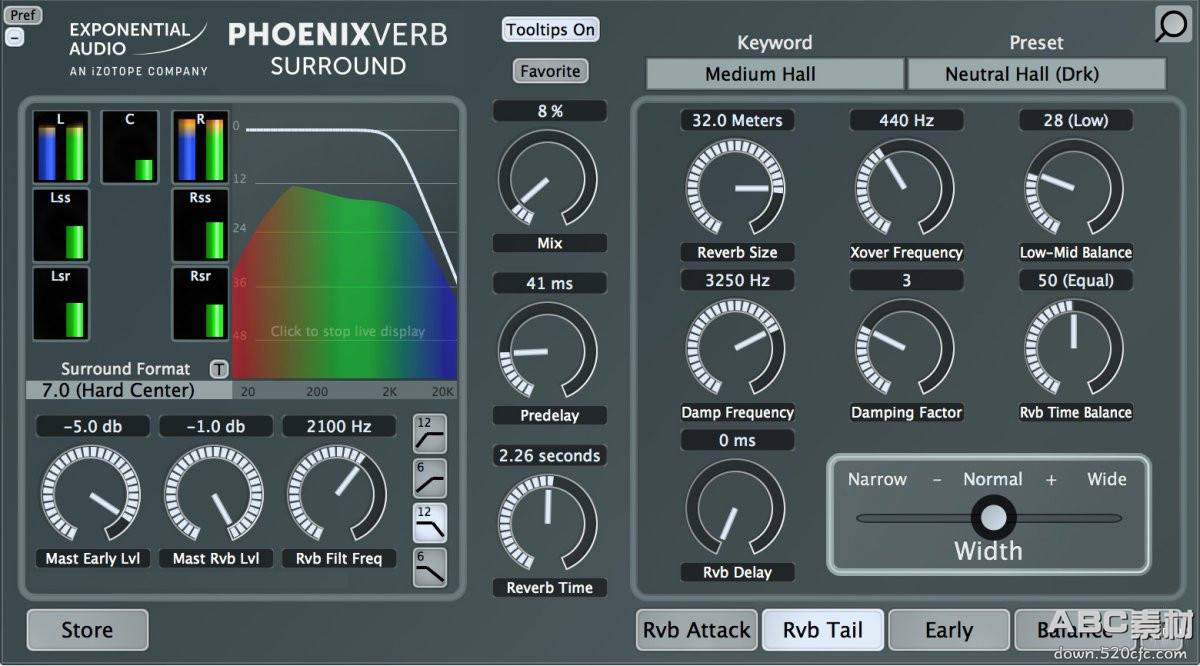Click the Rvb Time Balance knob
Screen dimensions: 1200x666
1075,347
